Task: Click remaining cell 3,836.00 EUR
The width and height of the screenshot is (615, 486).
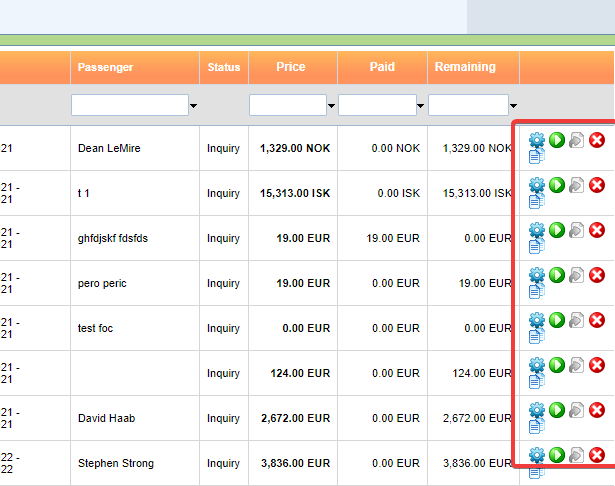Action: [x=477, y=463]
